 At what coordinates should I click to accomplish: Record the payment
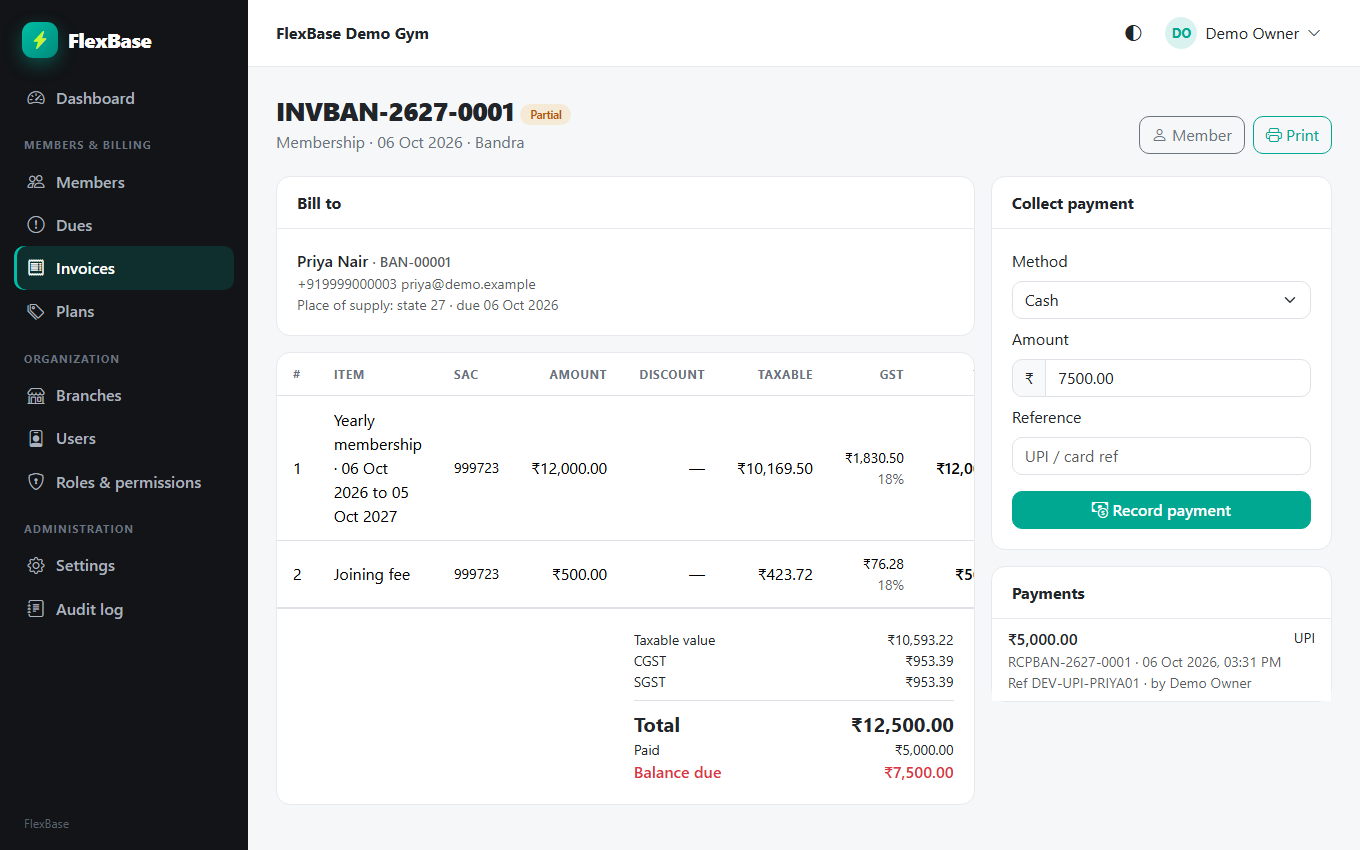click(1161, 510)
